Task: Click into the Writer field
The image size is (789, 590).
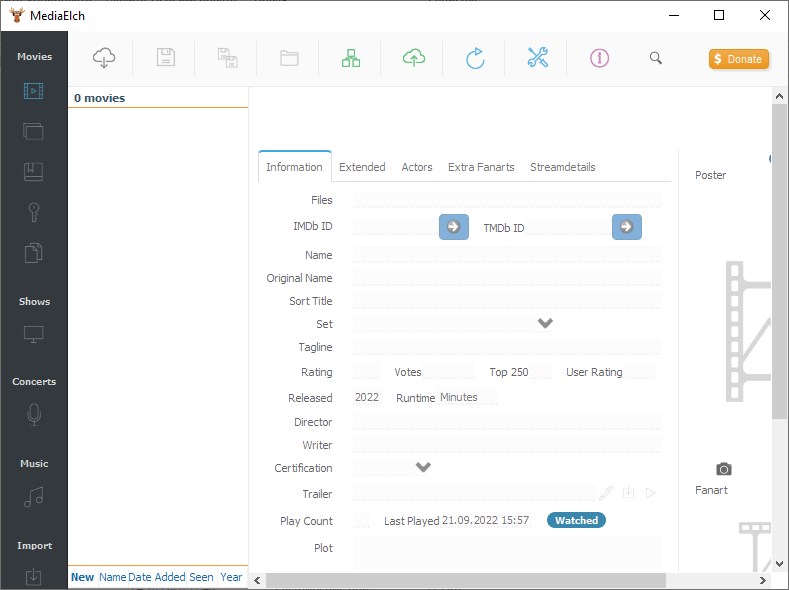Action: pos(507,445)
